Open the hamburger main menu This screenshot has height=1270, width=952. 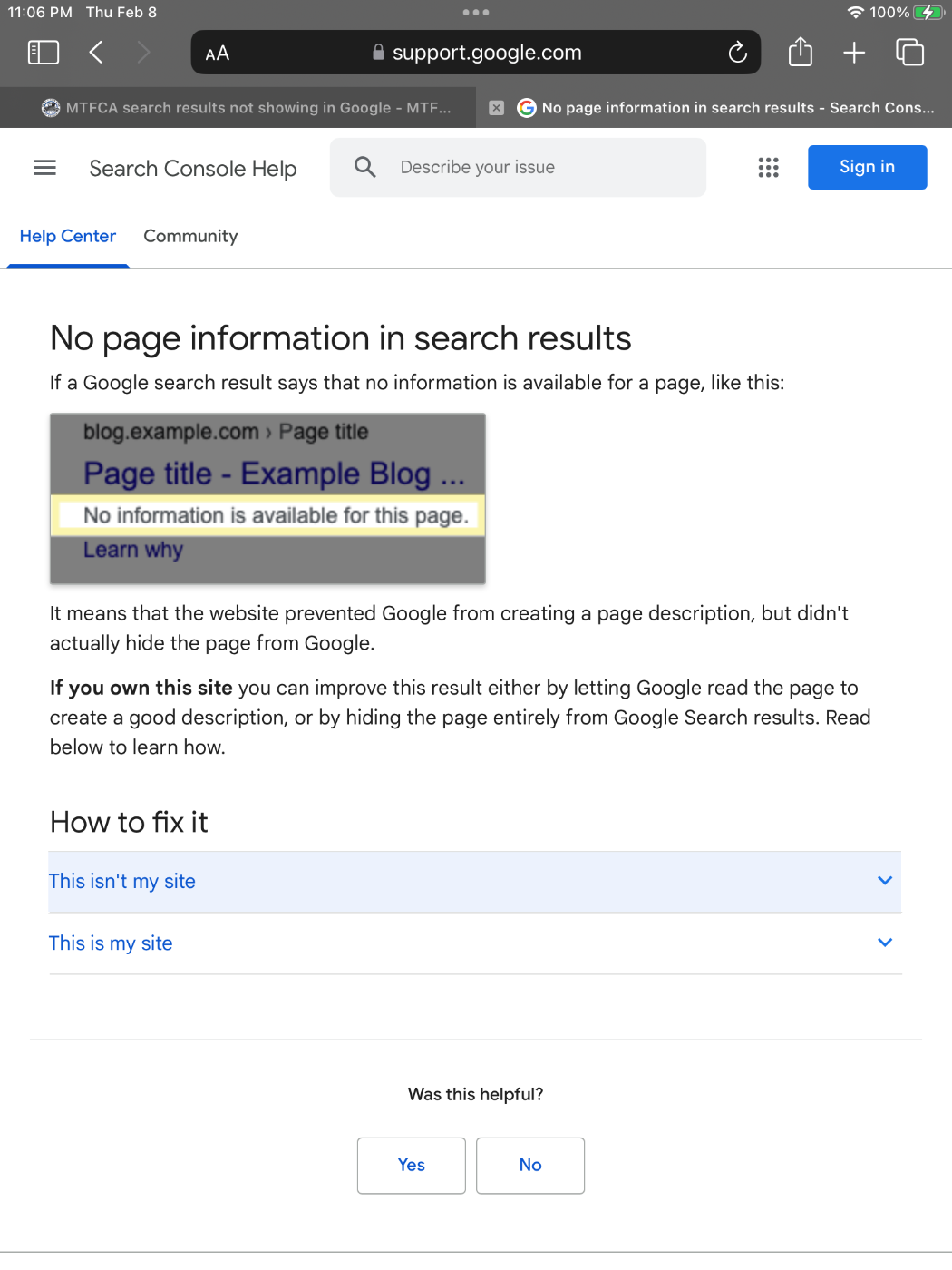pos(44,168)
